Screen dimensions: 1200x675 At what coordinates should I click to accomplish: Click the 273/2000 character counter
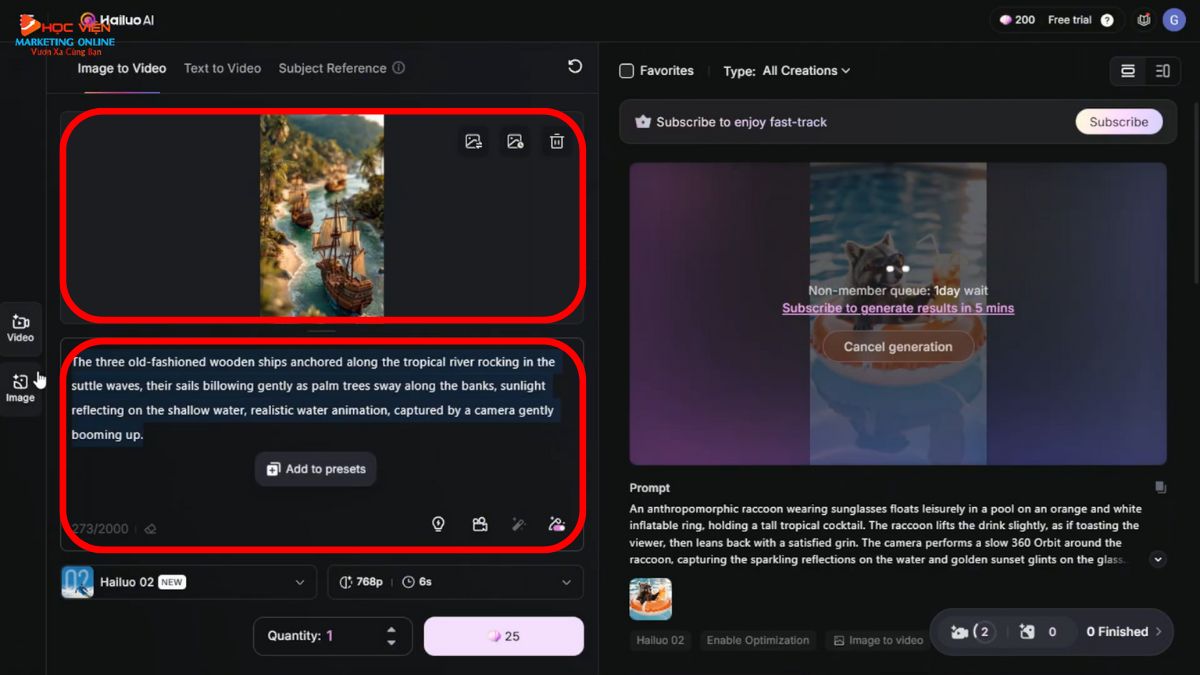[100, 529]
